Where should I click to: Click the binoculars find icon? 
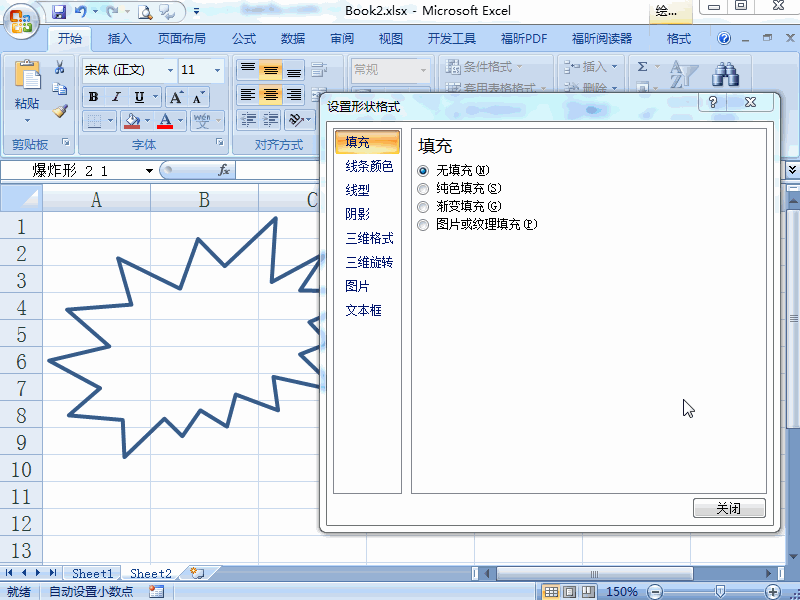coord(727,75)
